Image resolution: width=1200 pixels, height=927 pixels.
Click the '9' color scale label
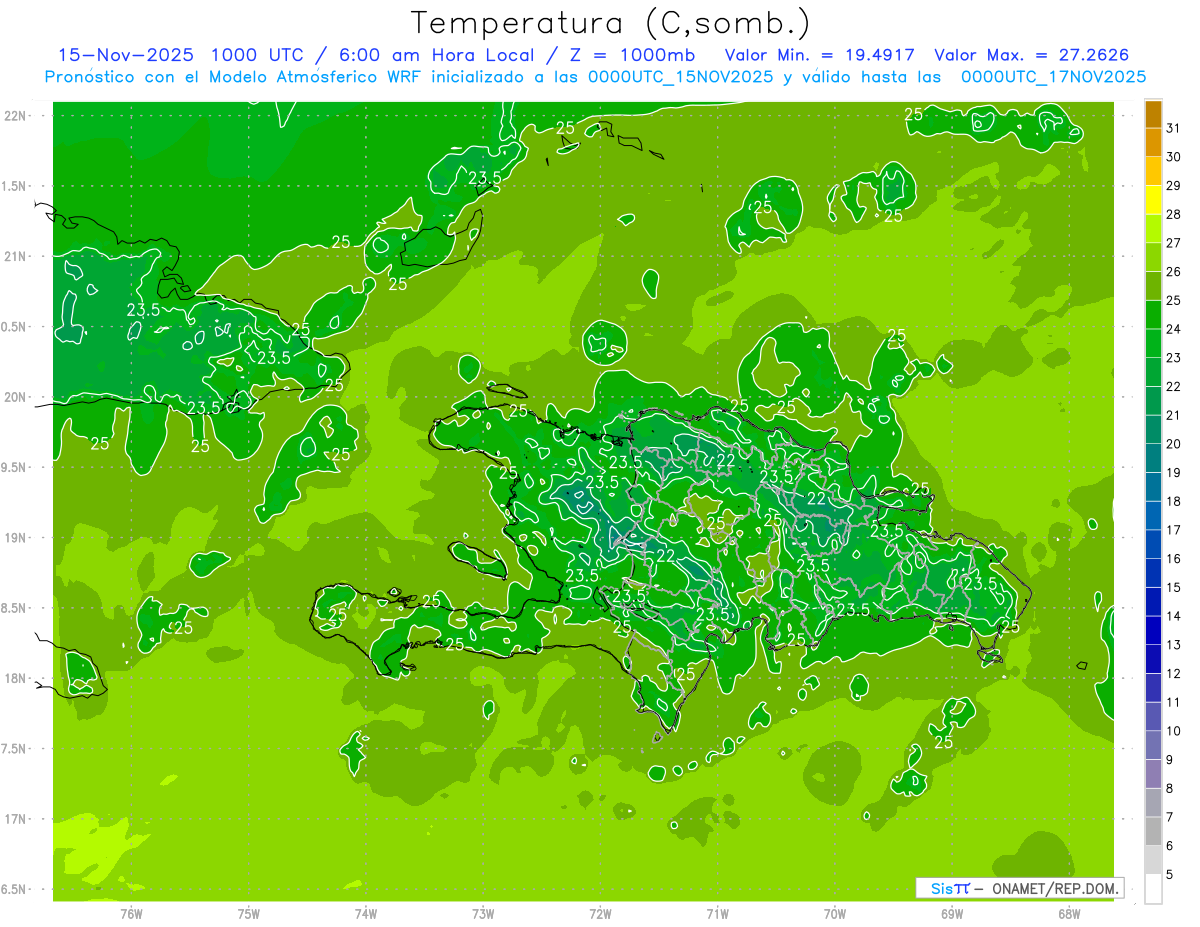1170,760
